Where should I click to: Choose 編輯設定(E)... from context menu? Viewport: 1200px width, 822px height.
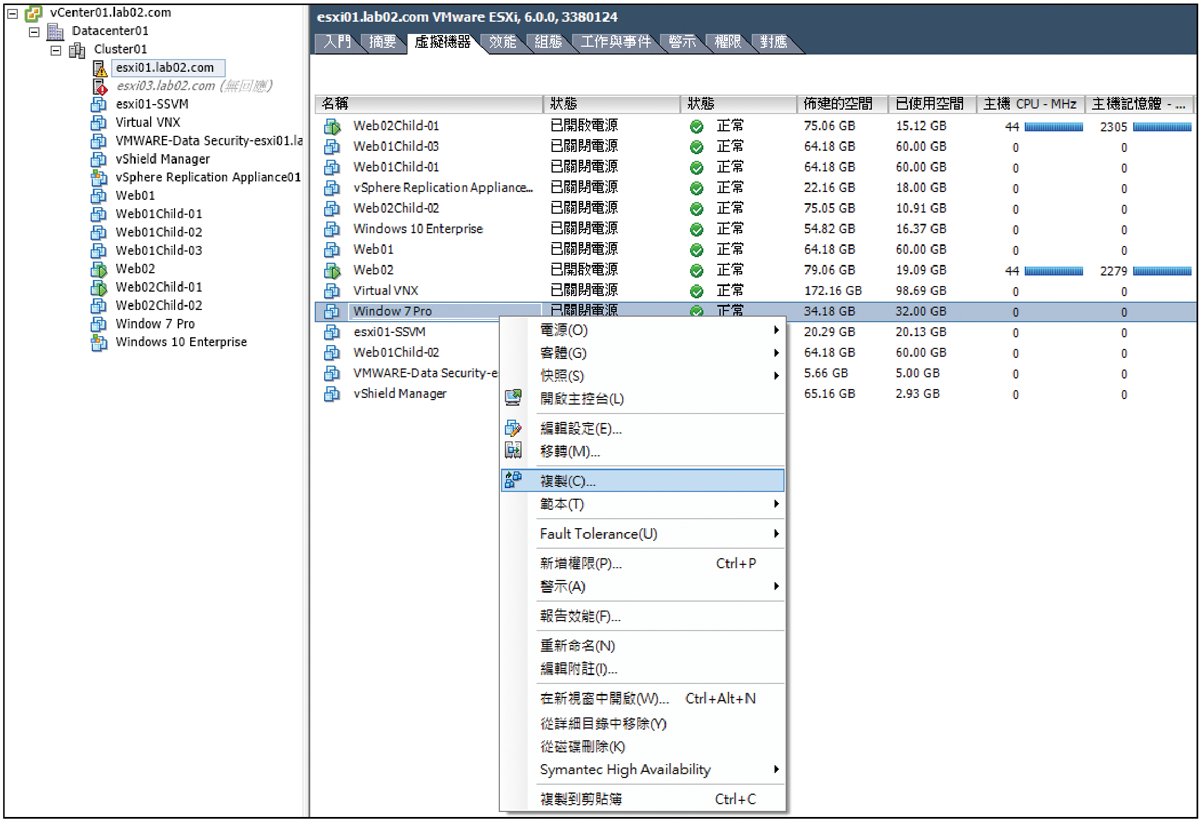click(642, 429)
